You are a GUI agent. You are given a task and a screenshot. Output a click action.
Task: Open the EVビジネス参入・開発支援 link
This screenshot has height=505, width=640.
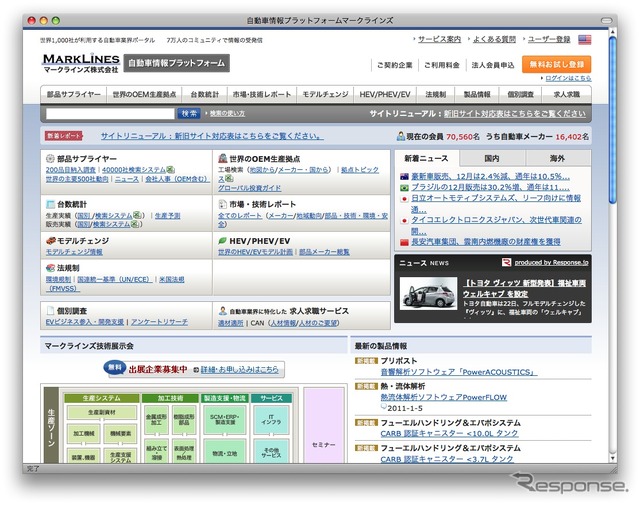click(85, 322)
